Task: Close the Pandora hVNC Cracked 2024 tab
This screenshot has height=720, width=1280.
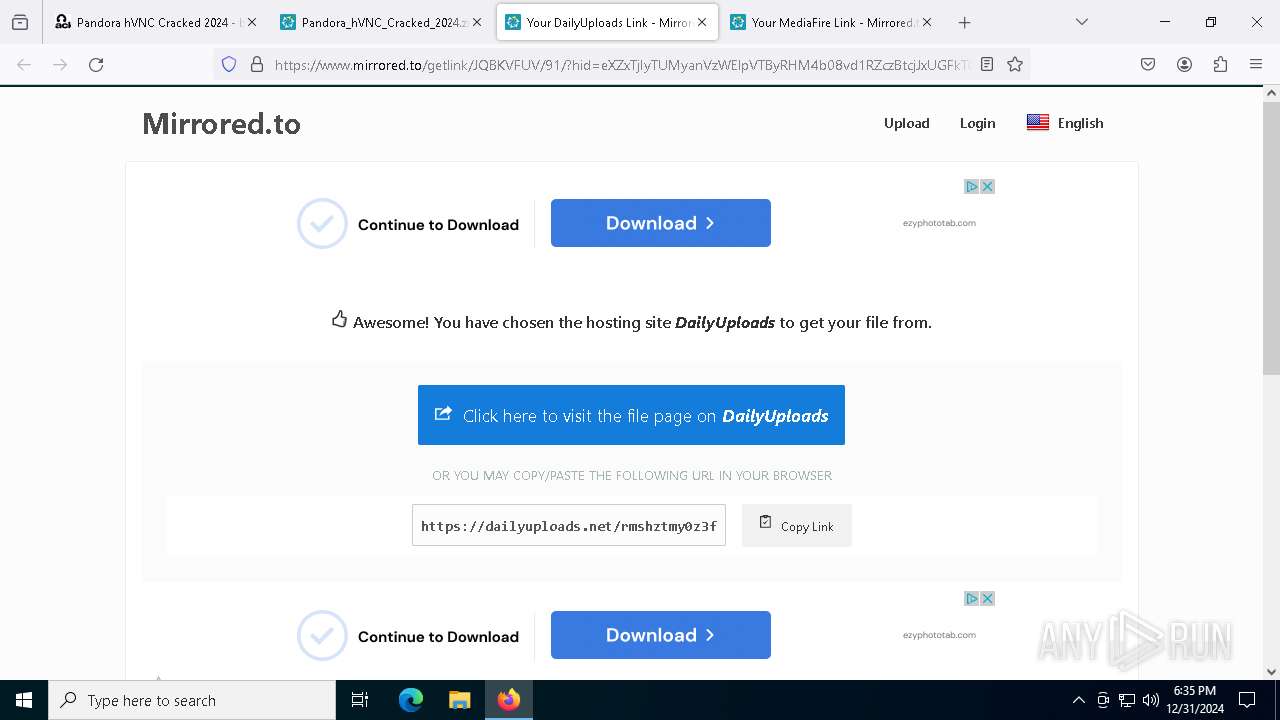Action: click(251, 22)
